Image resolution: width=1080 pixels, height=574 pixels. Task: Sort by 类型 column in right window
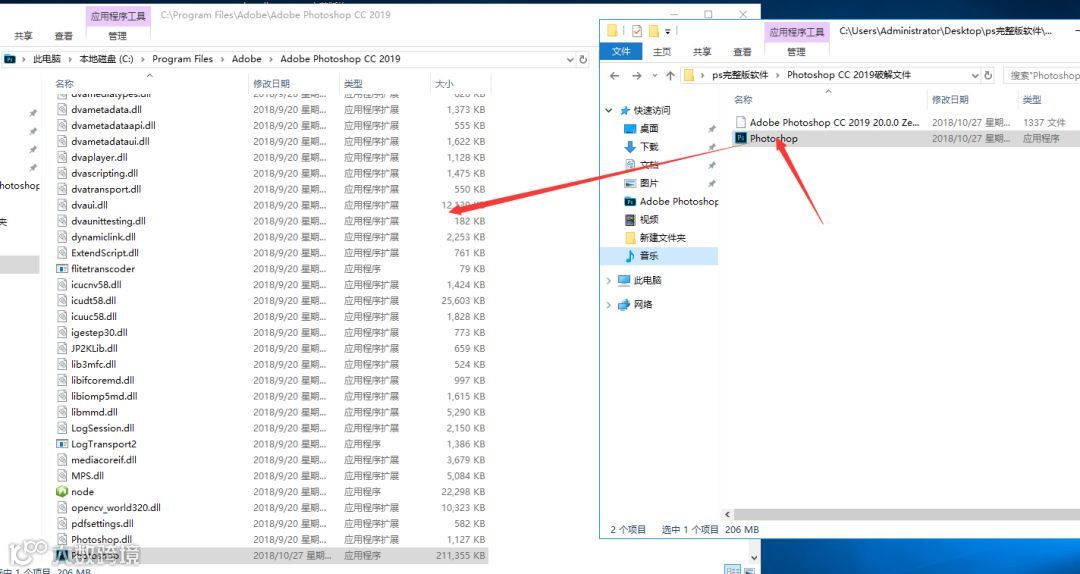coord(1032,100)
